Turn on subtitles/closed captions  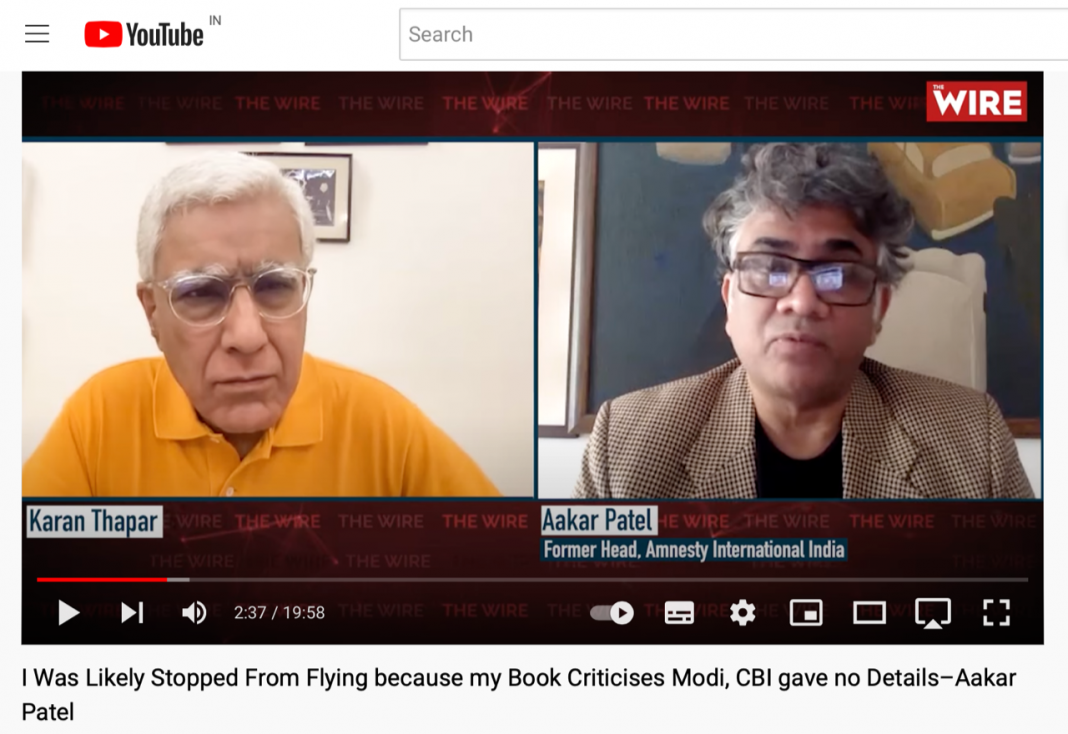679,613
